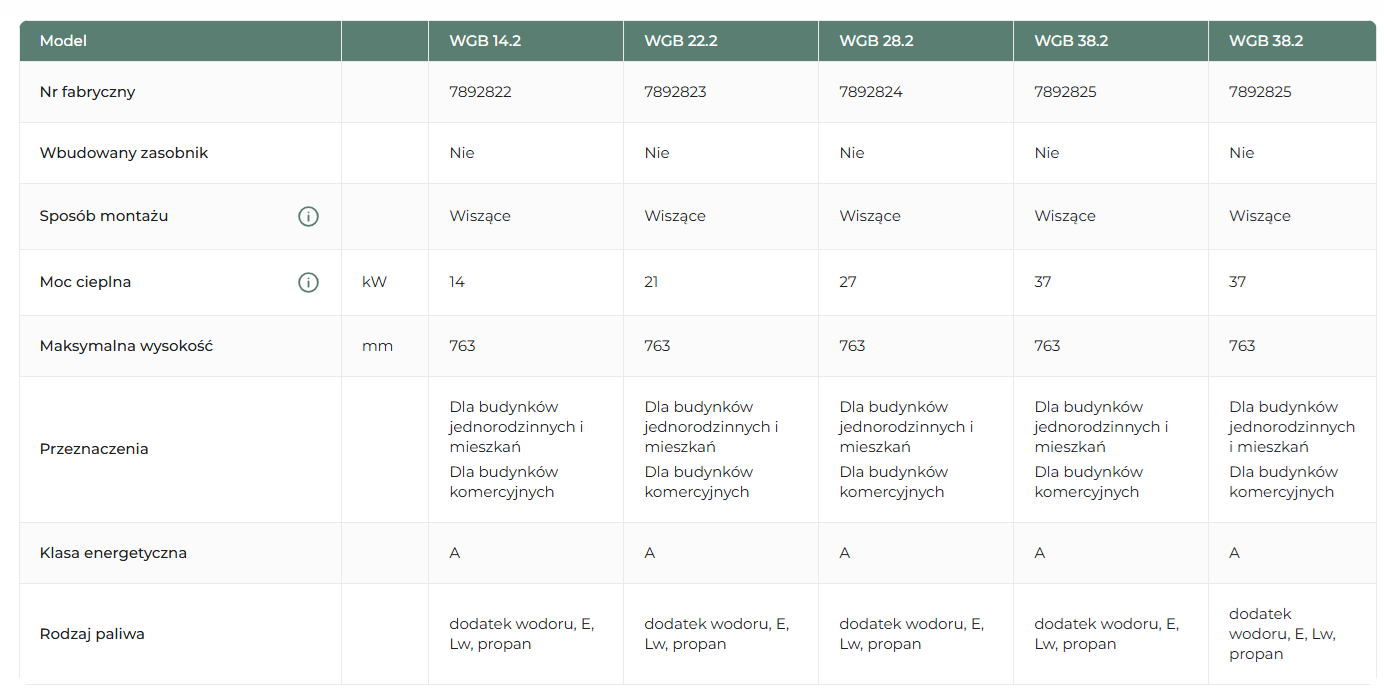Image resolution: width=1384 pixels, height=697 pixels.
Task: Click the 27 power value for WGB 28.2
Action: point(848,282)
